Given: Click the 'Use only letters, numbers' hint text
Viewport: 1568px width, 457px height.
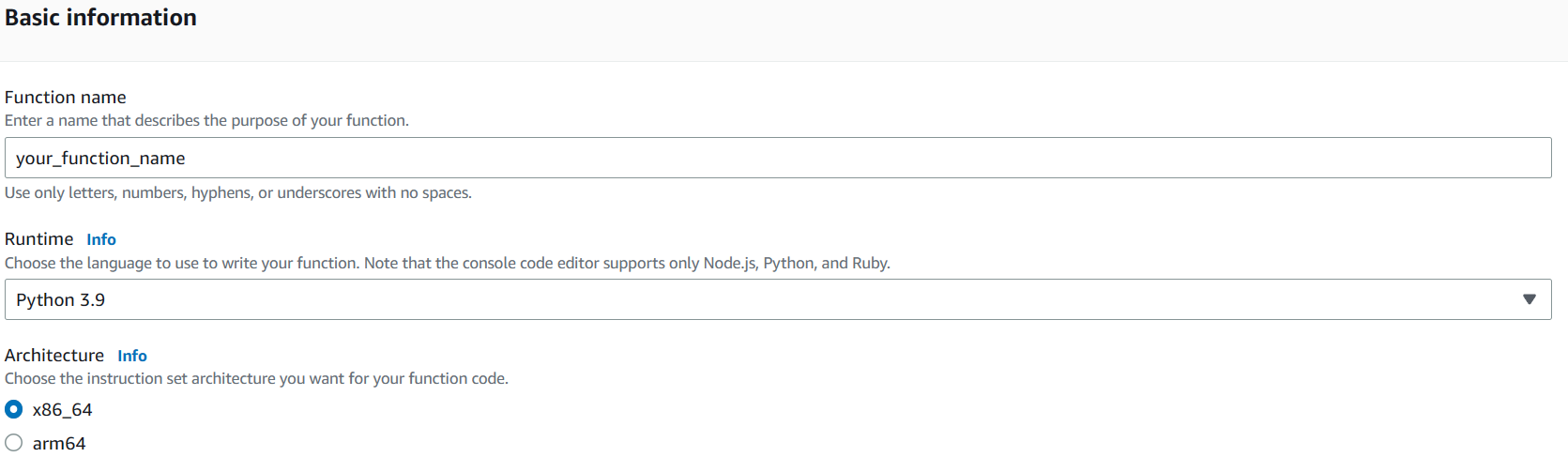Looking at the screenshot, I should coord(238,192).
